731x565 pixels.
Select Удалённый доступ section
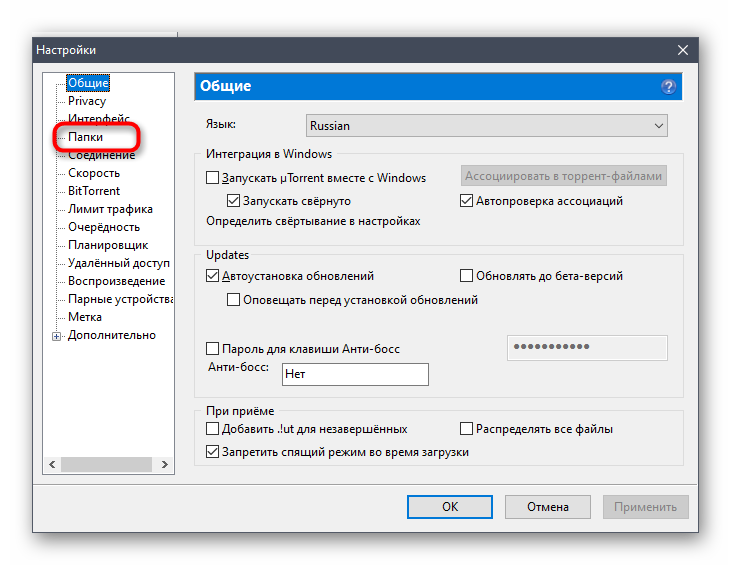coord(119,263)
